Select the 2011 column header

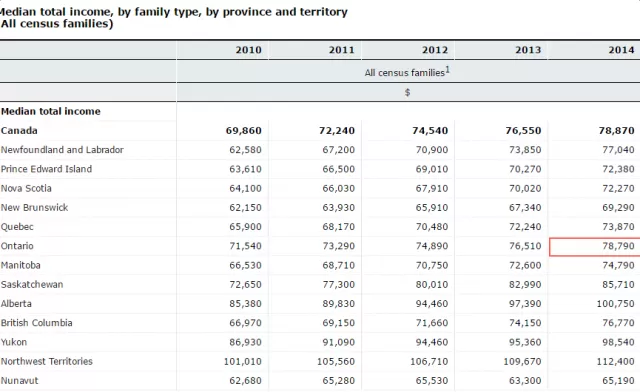(342, 50)
